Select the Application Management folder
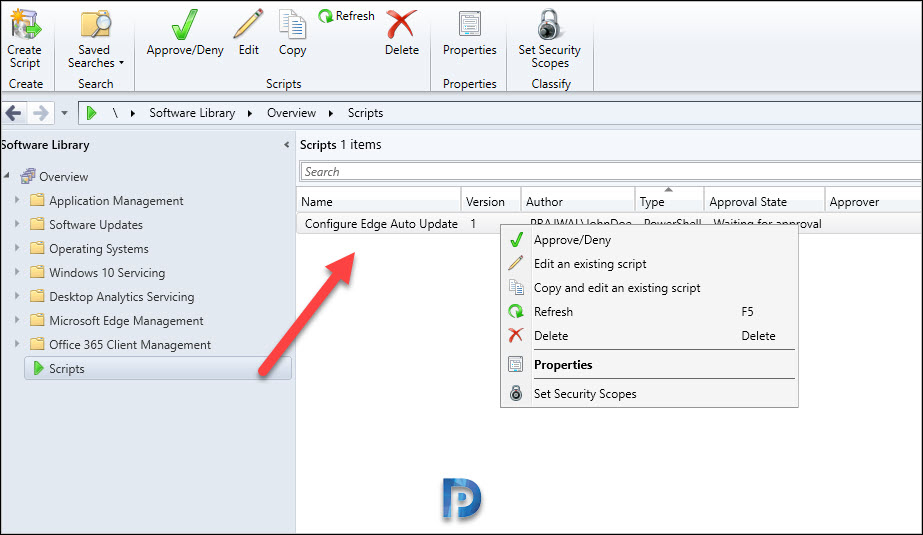The width and height of the screenshot is (923, 535). tap(107, 201)
